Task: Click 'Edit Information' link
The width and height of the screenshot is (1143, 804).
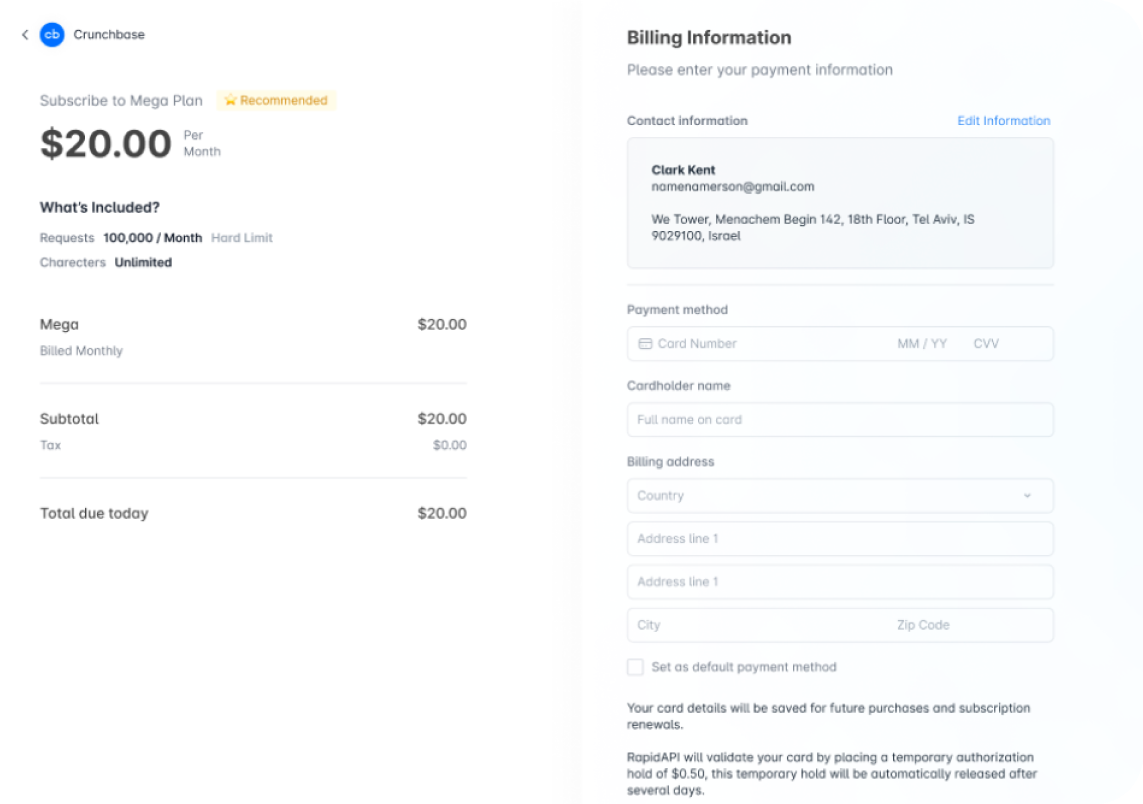Action: 1004,120
